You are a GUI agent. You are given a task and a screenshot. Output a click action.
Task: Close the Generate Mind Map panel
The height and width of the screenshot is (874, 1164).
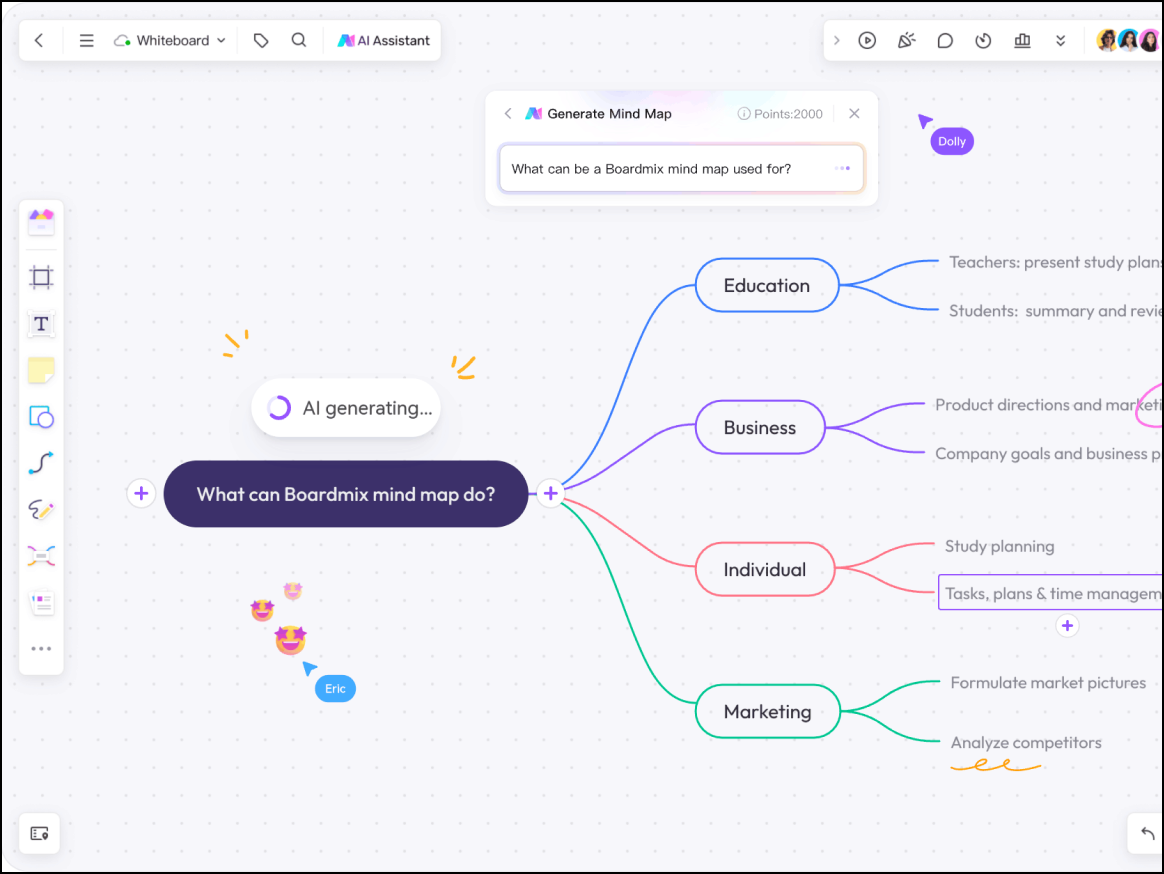click(854, 114)
